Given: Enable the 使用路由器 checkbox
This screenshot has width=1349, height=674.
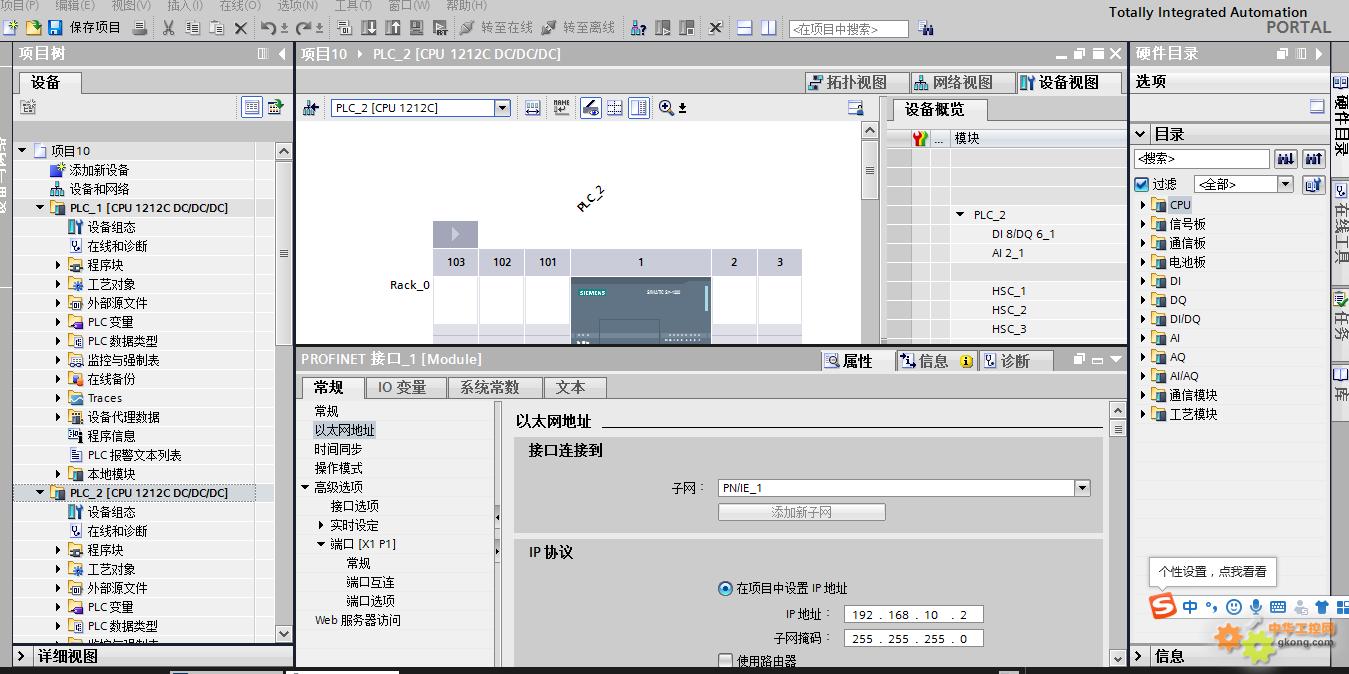Looking at the screenshot, I should [x=726, y=660].
